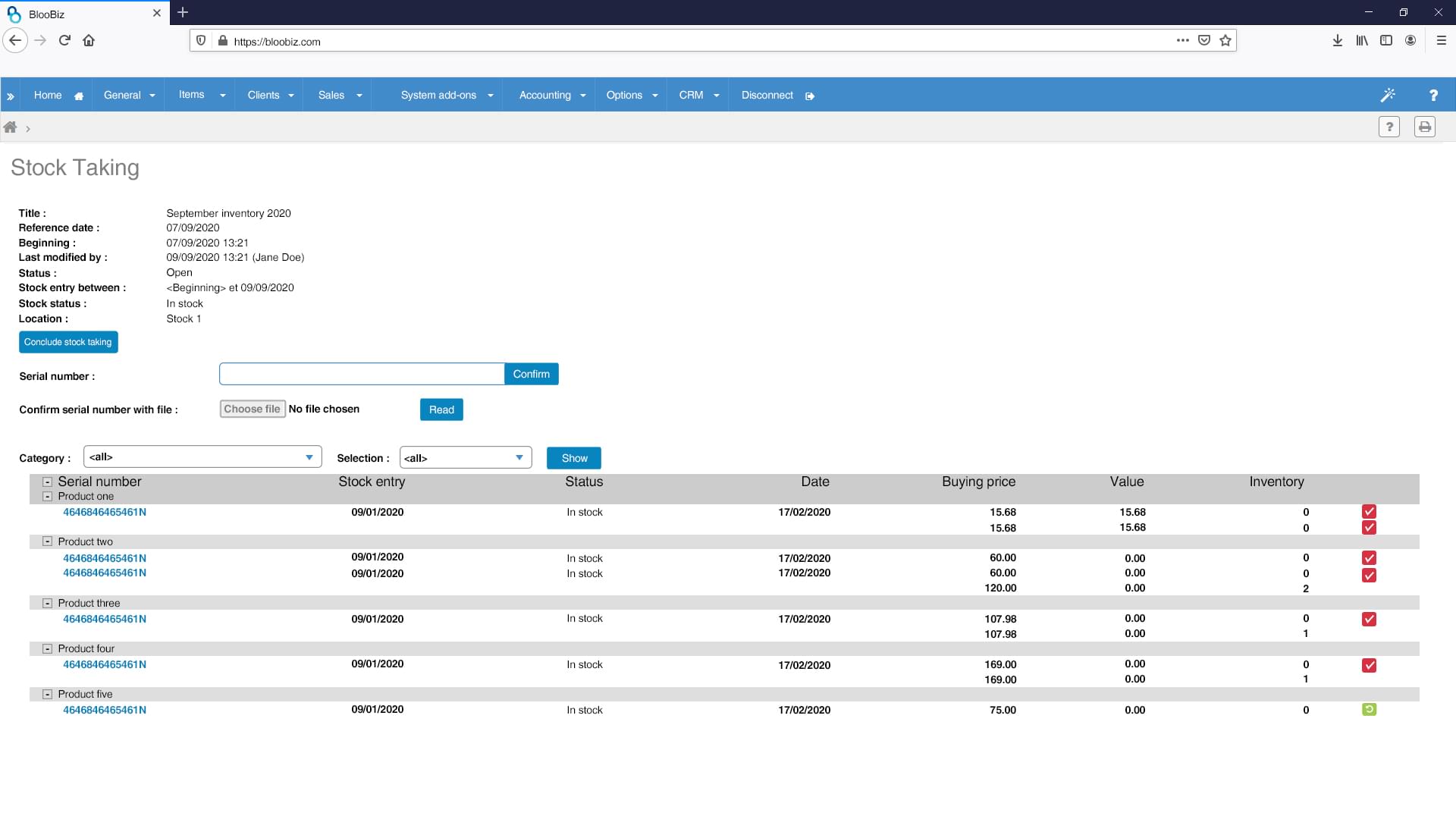
Task: Collapse Product two group
Action: [x=47, y=541]
